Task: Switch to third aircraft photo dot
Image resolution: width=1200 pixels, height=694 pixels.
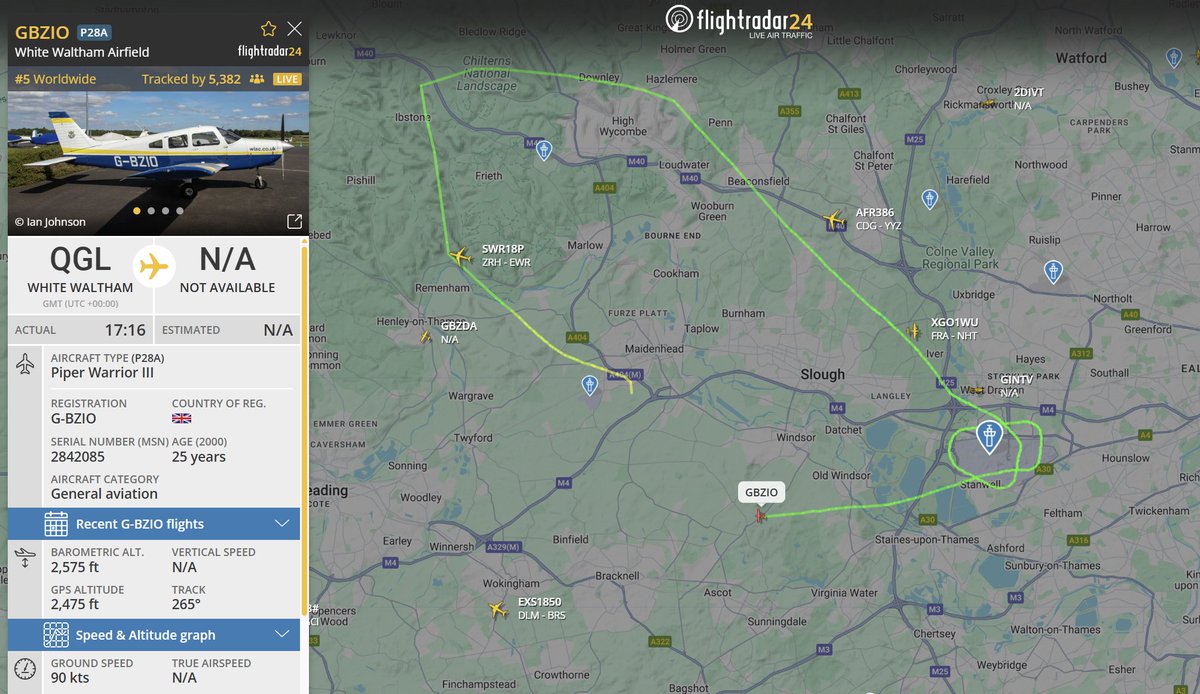Action: tap(165, 211)
